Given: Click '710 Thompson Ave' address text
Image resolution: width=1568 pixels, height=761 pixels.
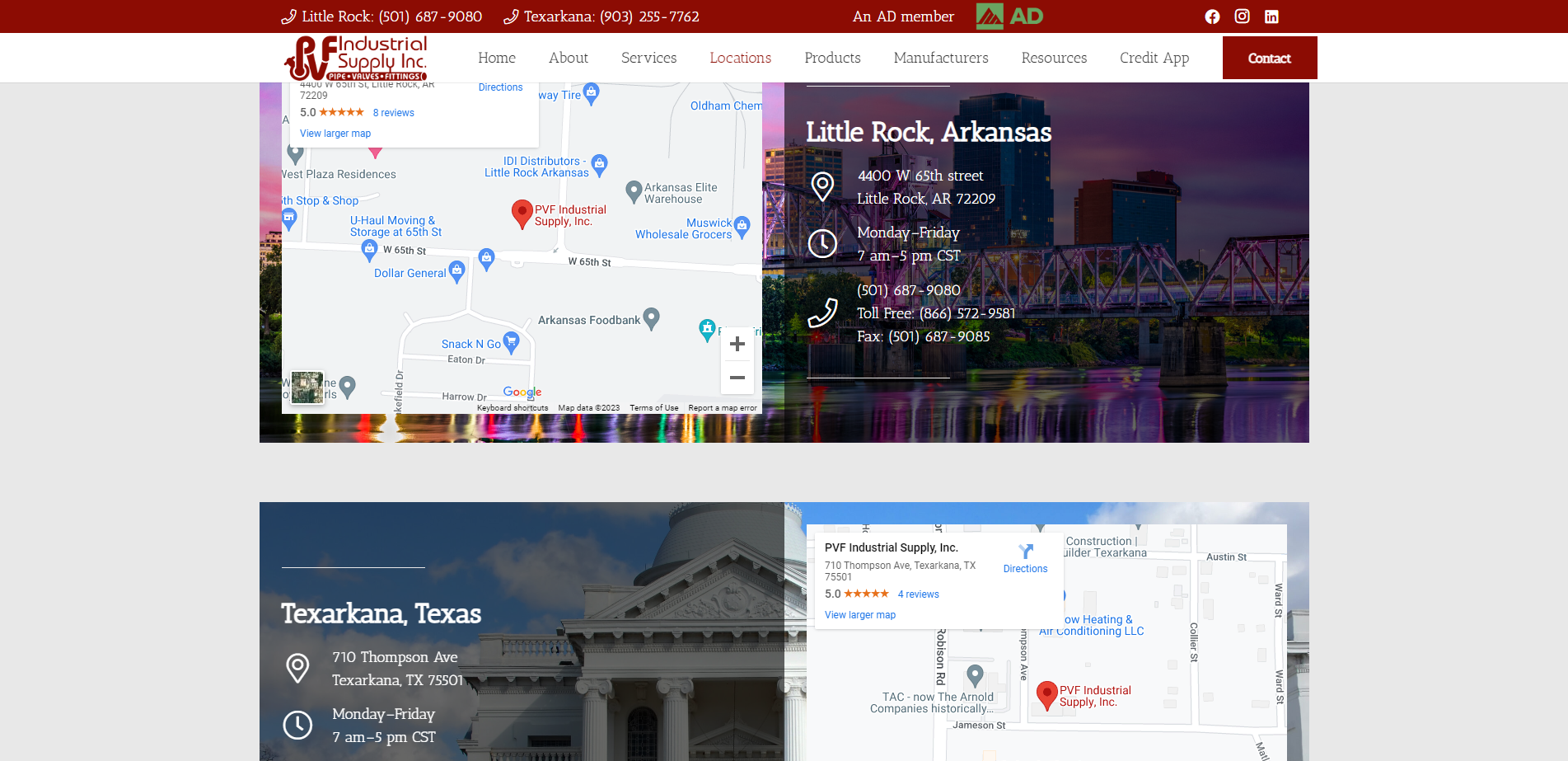Looking at the screenshot, I should (395, 657).
